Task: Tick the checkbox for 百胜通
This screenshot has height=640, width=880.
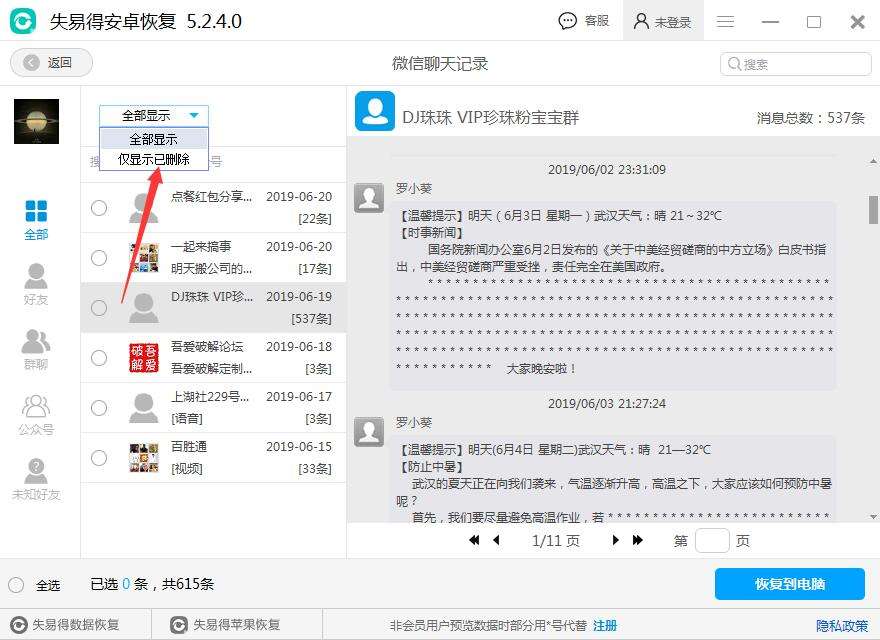Action: tap(99, 458)
